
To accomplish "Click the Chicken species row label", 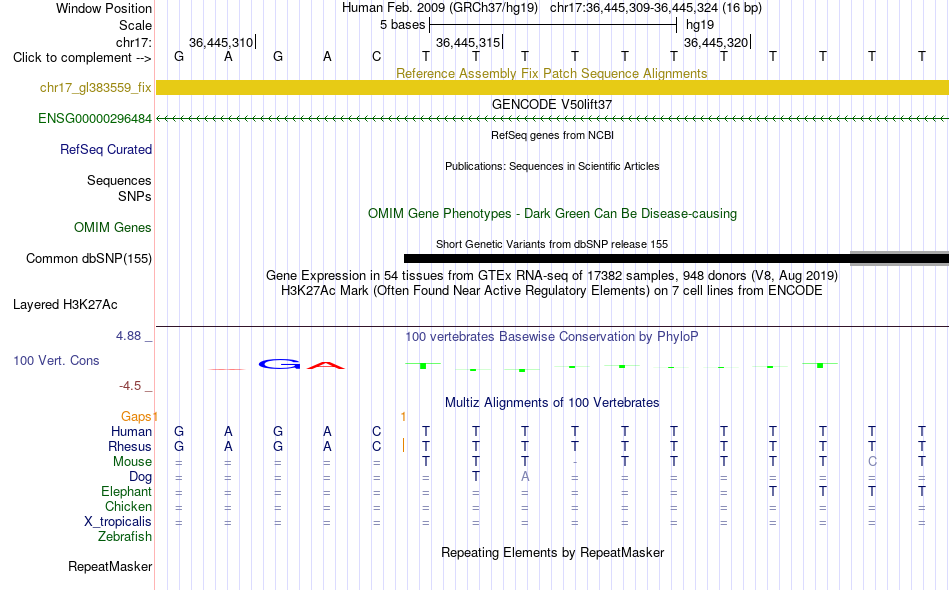I will coord(128,506).
